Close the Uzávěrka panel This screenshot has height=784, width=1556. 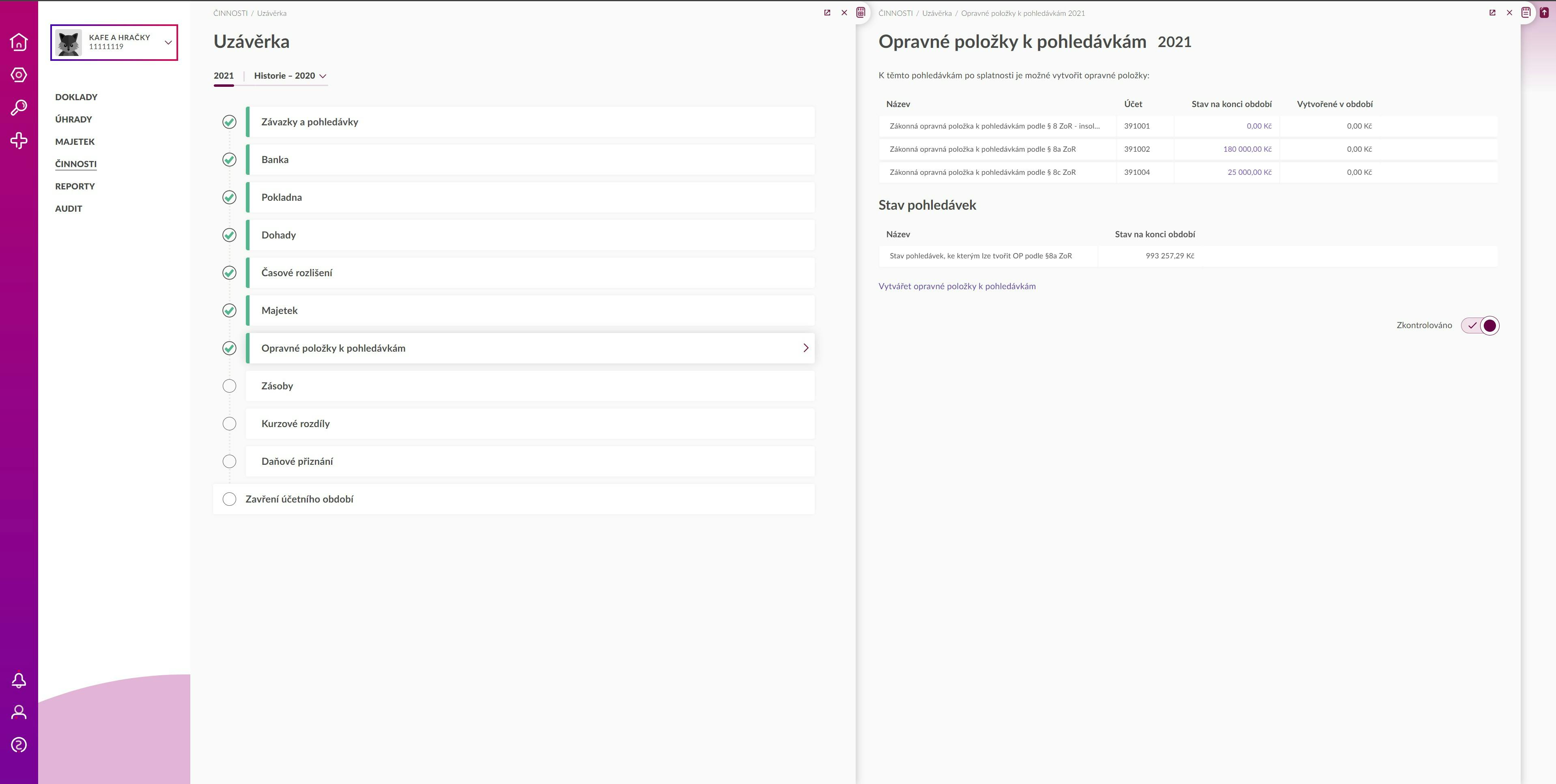coord(844,13)
